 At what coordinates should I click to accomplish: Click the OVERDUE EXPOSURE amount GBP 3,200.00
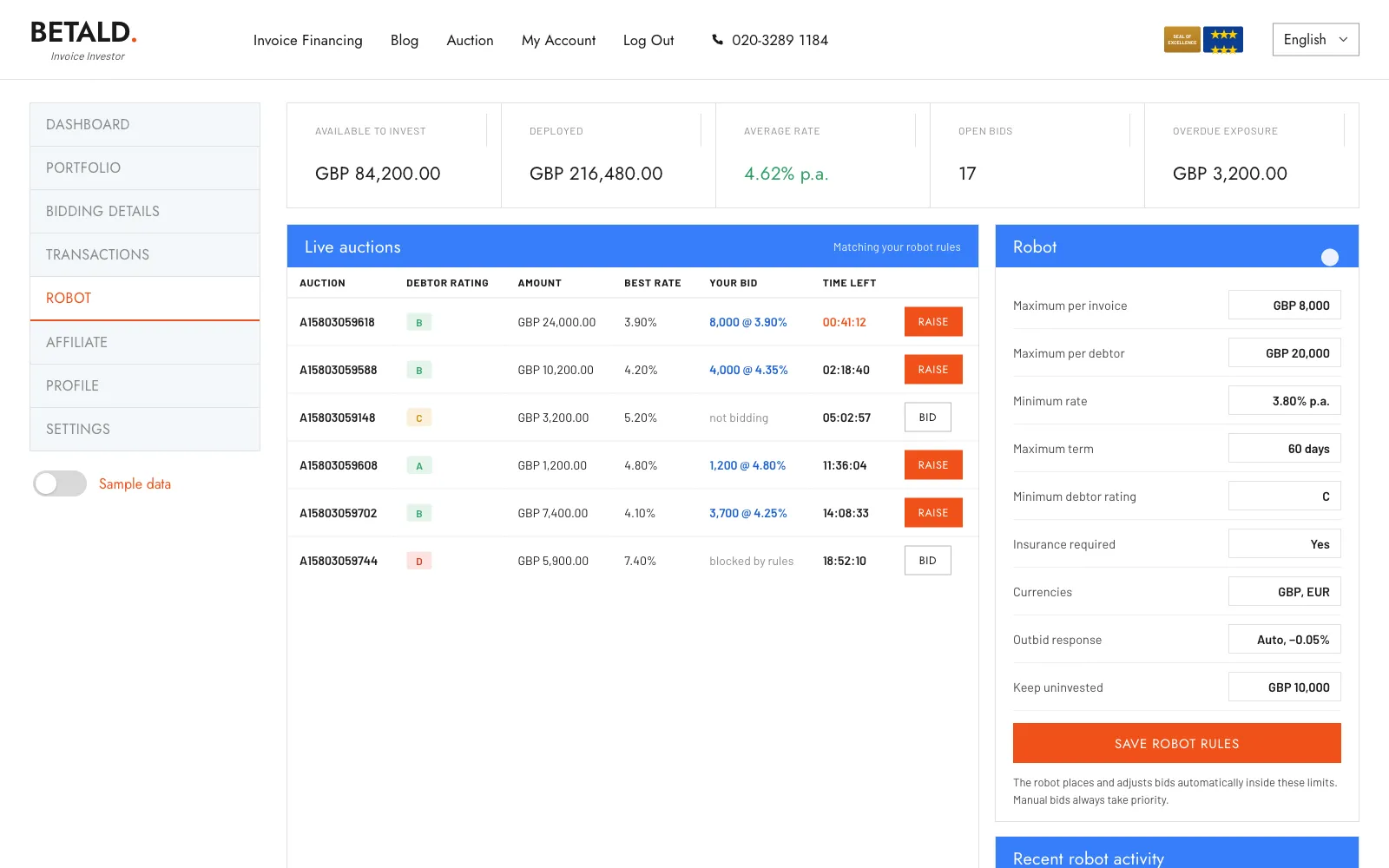(x=1229, y=174)
